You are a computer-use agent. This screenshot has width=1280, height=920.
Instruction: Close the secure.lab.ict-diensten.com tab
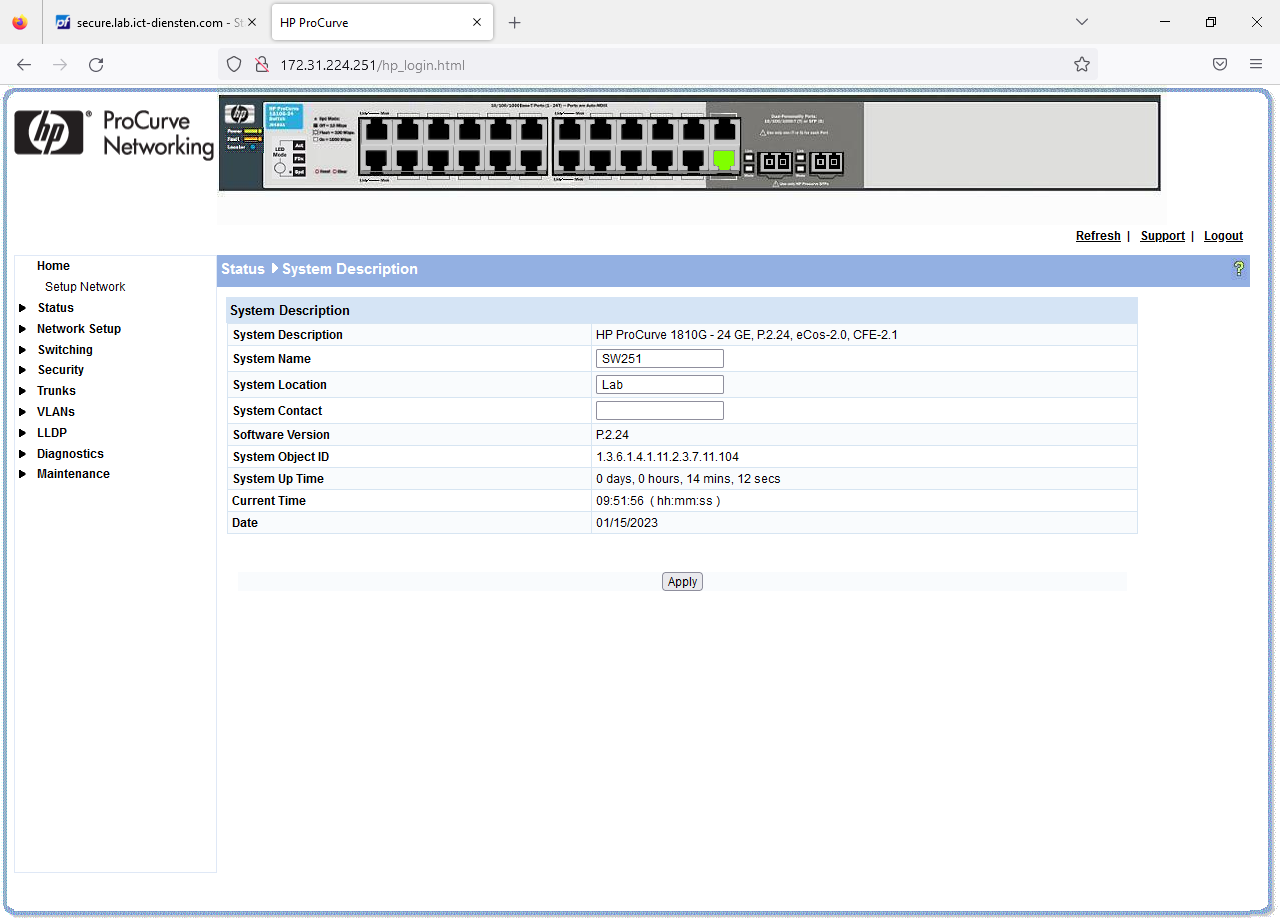[252, 22]
